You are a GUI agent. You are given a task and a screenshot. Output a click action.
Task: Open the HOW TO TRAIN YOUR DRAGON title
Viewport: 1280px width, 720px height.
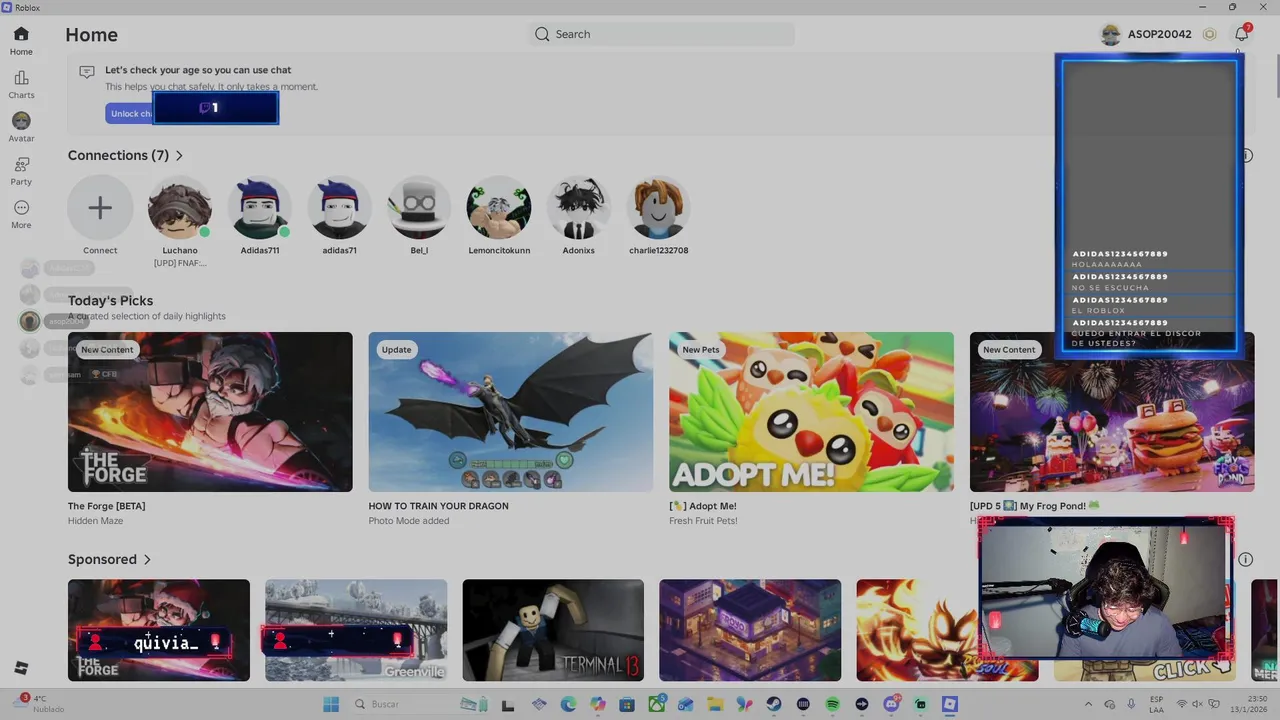tap(438, 506)
